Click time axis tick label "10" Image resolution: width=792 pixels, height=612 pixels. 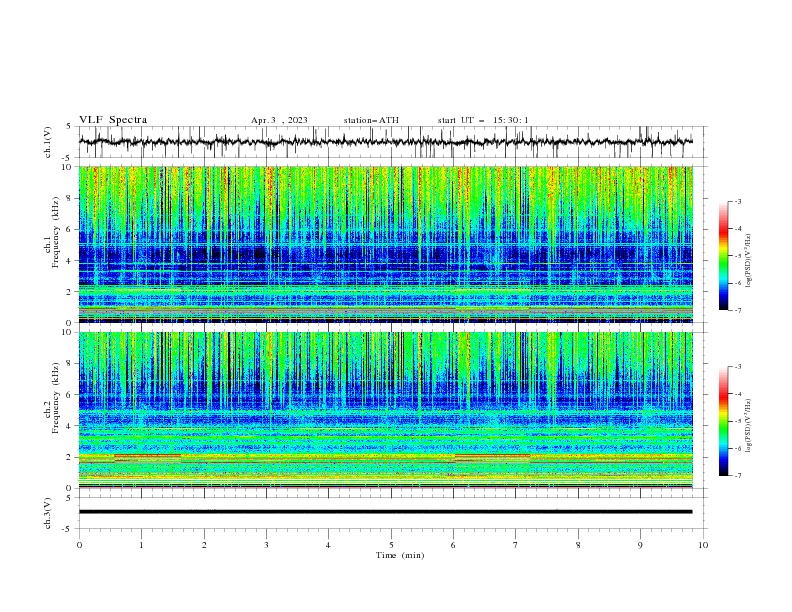tap(703, 545)
